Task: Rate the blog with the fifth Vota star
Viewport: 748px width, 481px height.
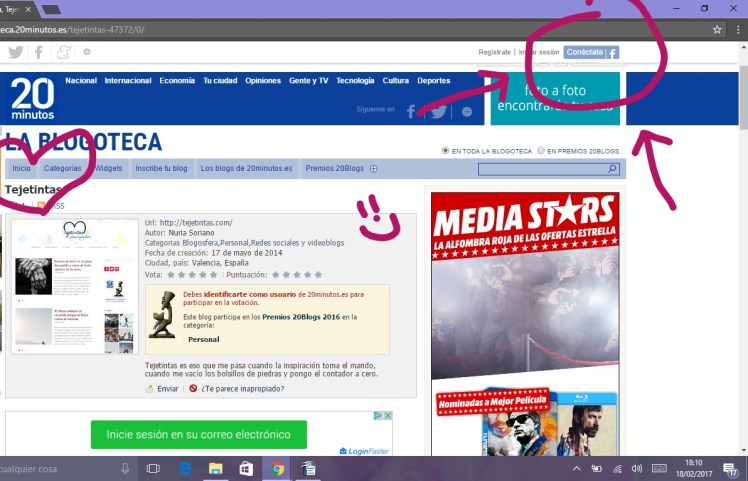Action: tap(213, 274)
